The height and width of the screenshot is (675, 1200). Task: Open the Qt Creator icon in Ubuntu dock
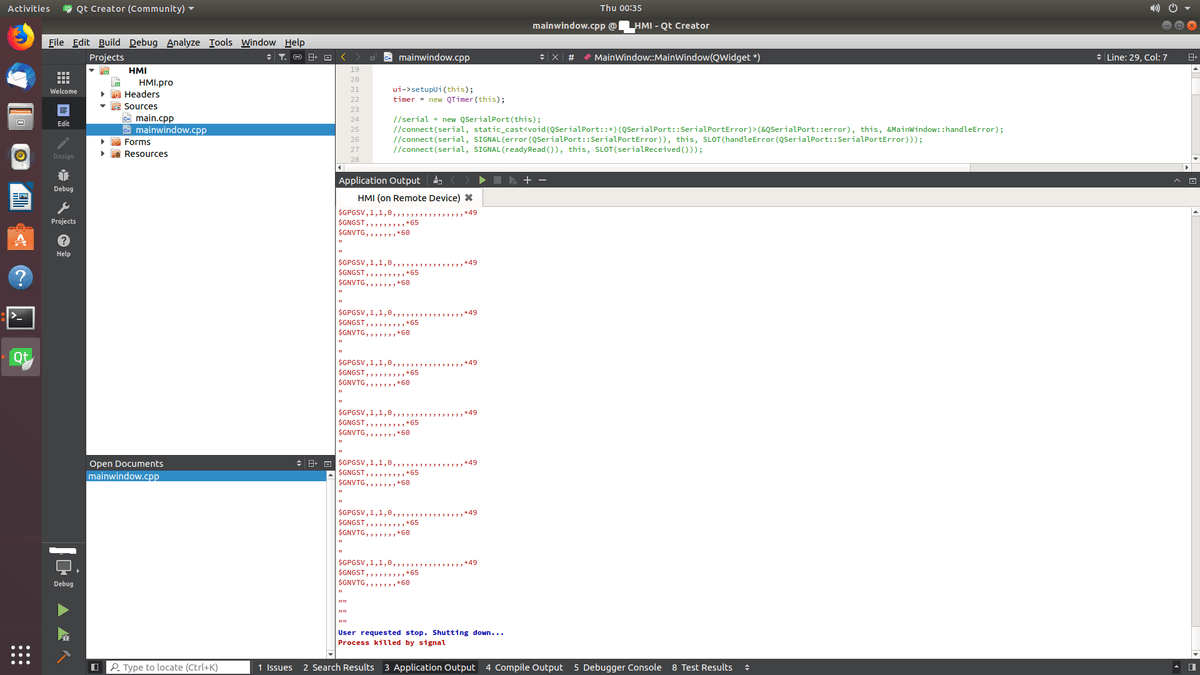click(21, 357)
